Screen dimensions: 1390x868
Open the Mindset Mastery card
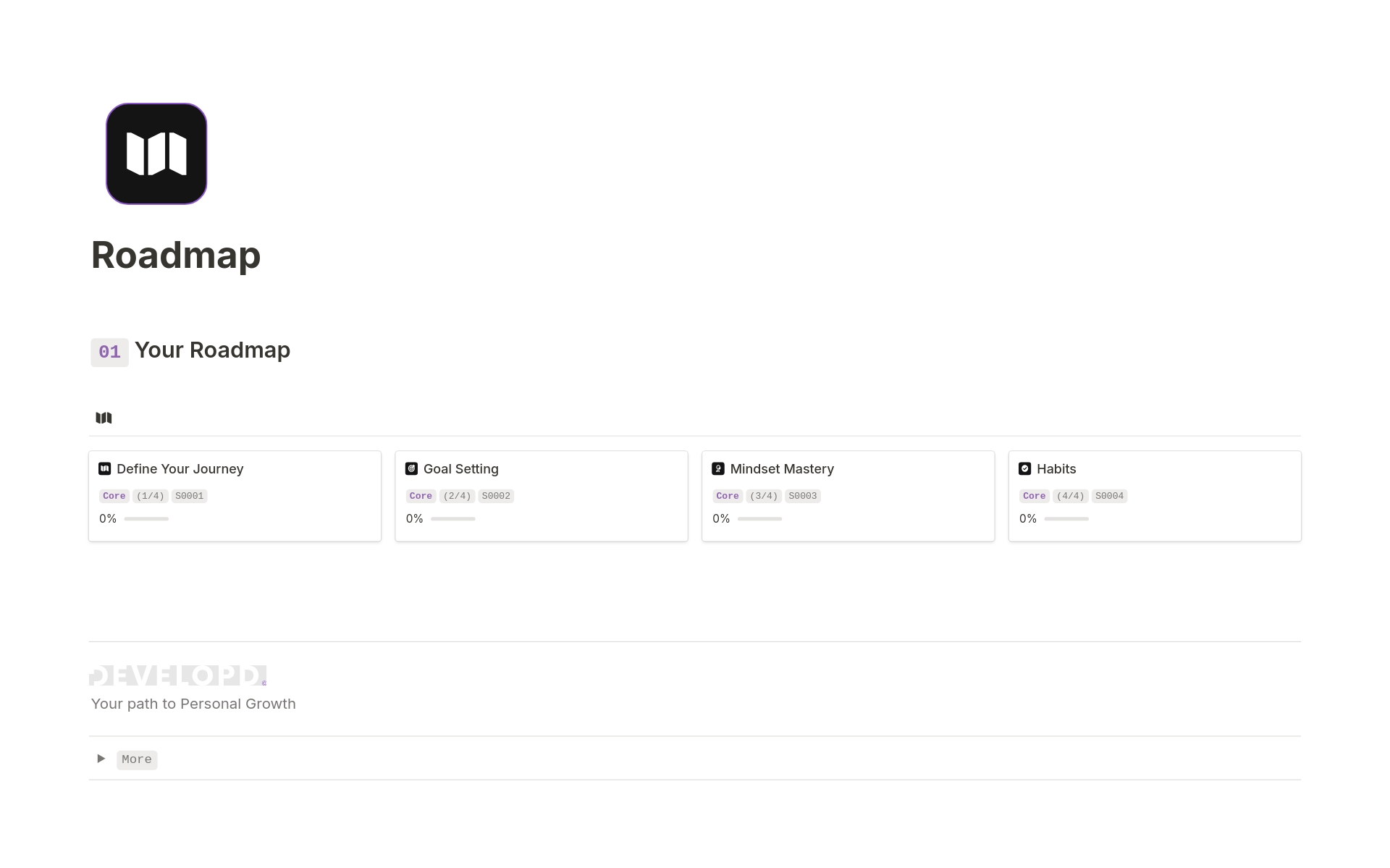[x=781, y=468]
